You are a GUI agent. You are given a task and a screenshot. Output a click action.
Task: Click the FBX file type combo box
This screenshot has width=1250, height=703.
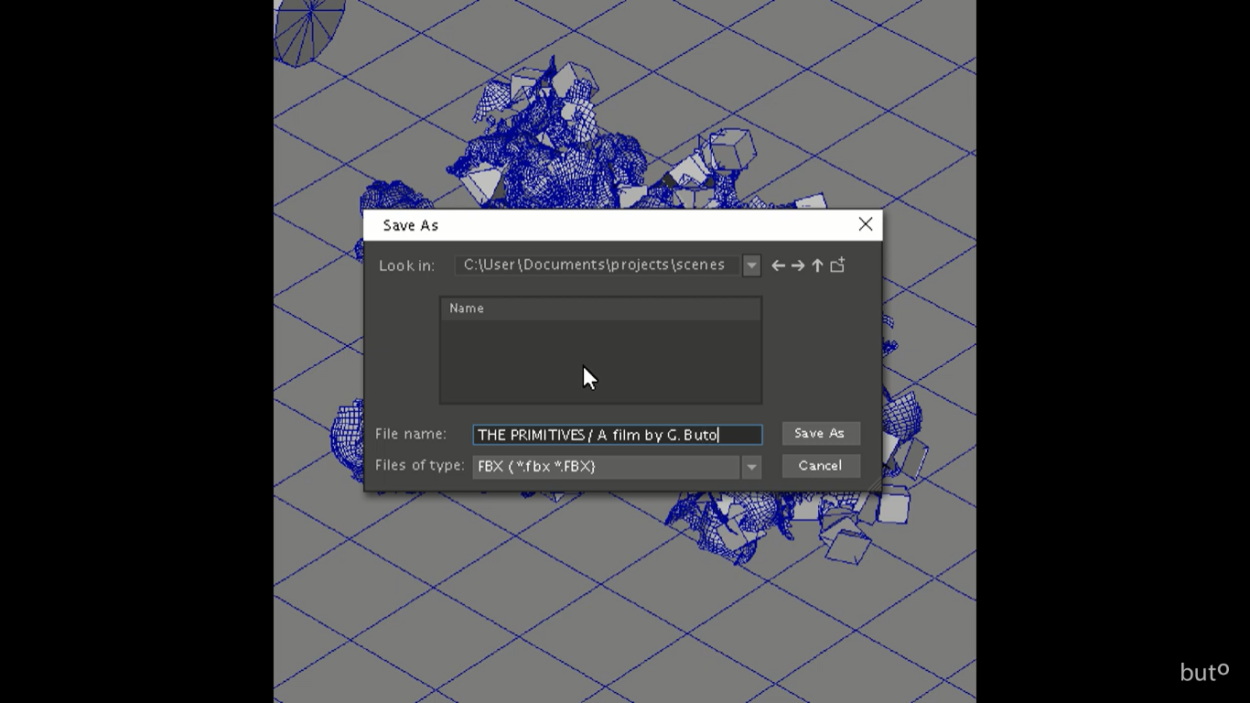(x=606, y=467)
